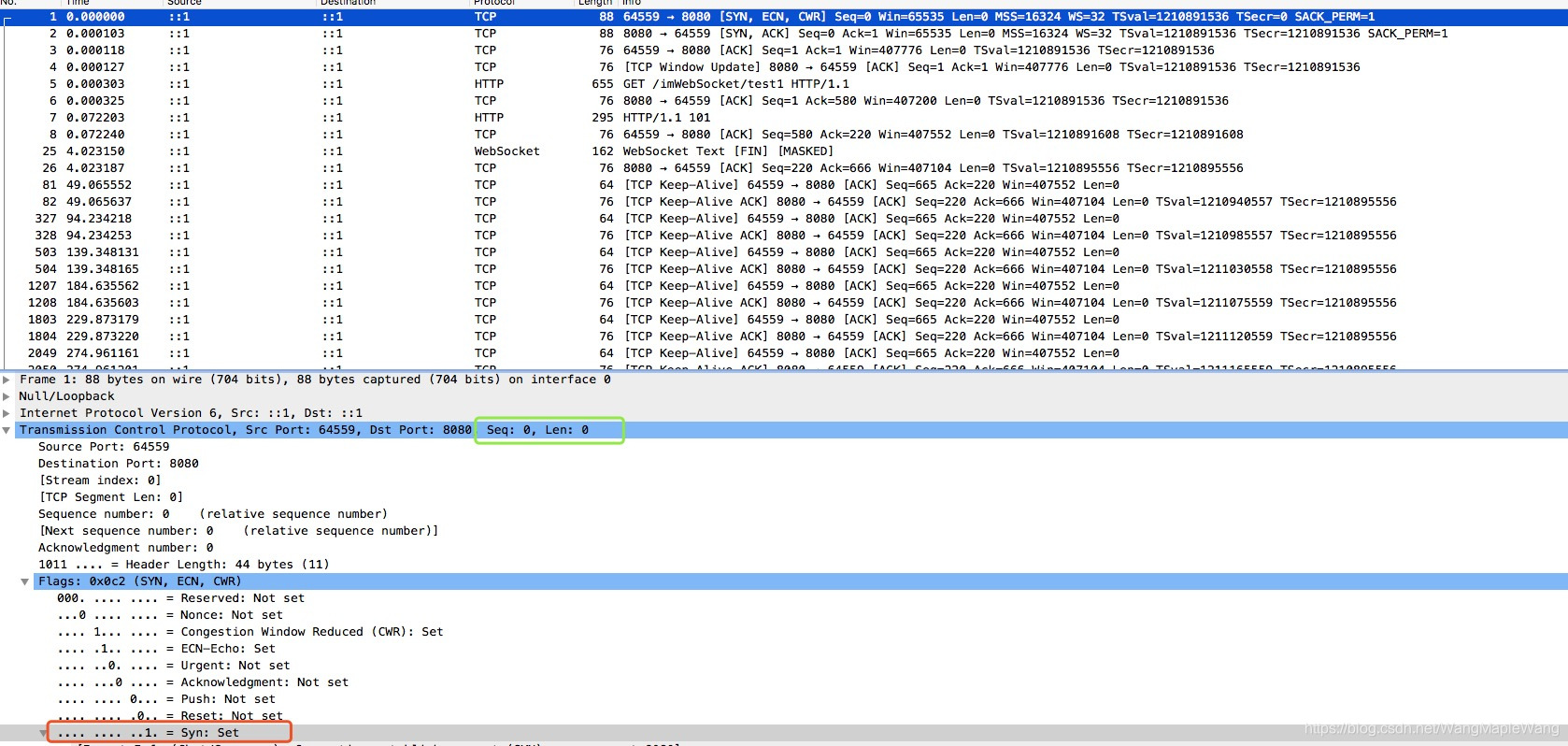Select the Nonce: Not set flag line
The width and height of the screenshot is (1568, 746).
tap(170, 615)
